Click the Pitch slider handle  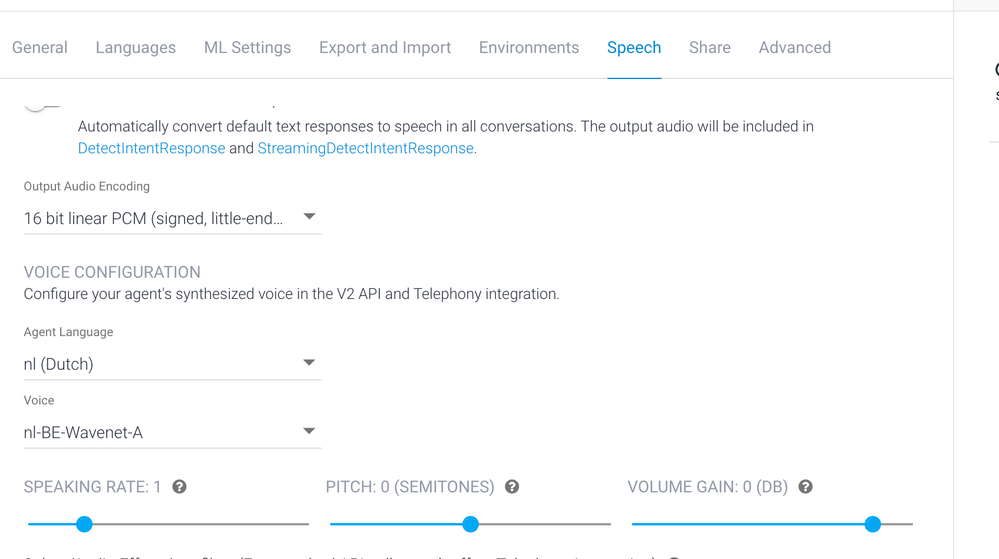point(470,524)
